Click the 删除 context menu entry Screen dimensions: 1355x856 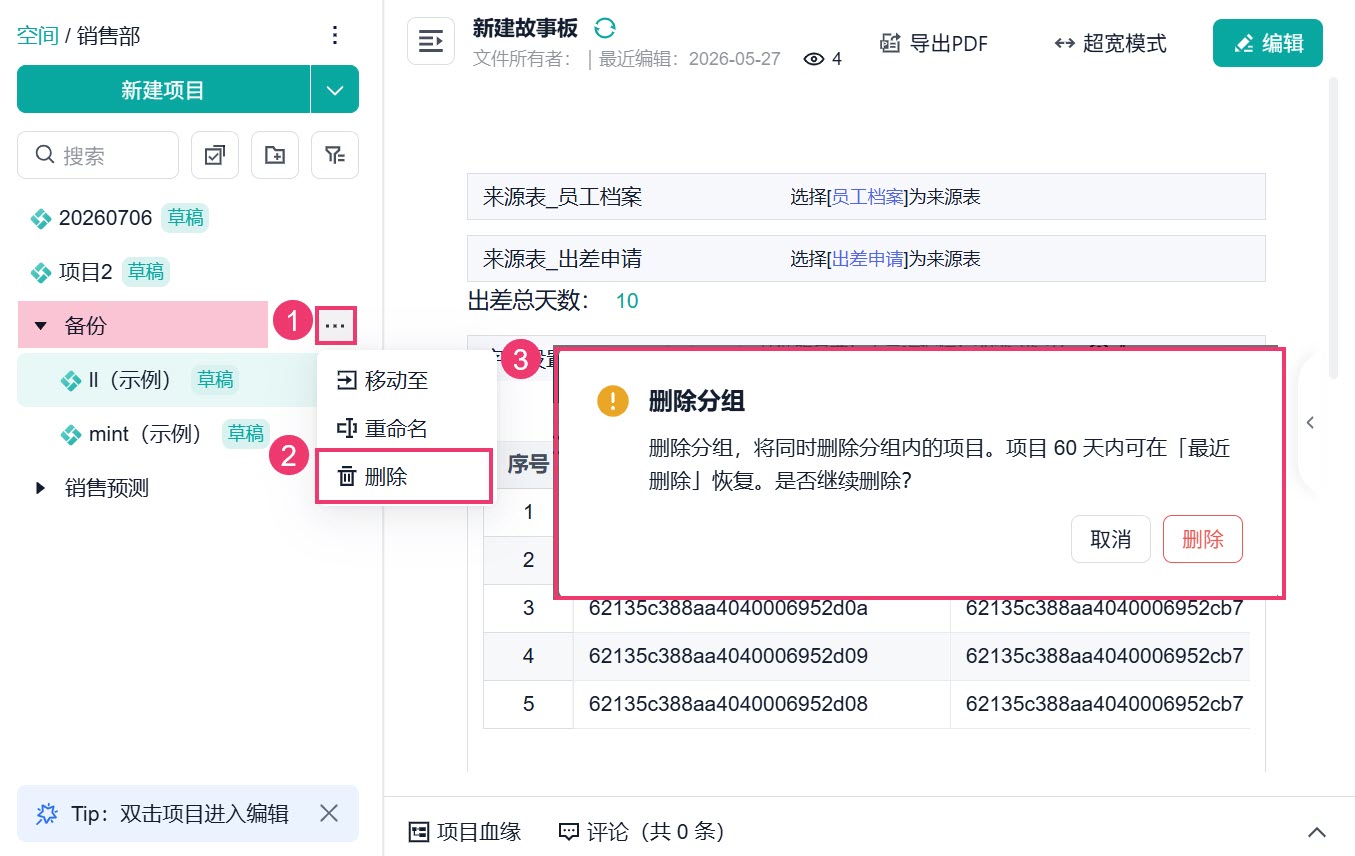tap(404, 477)
